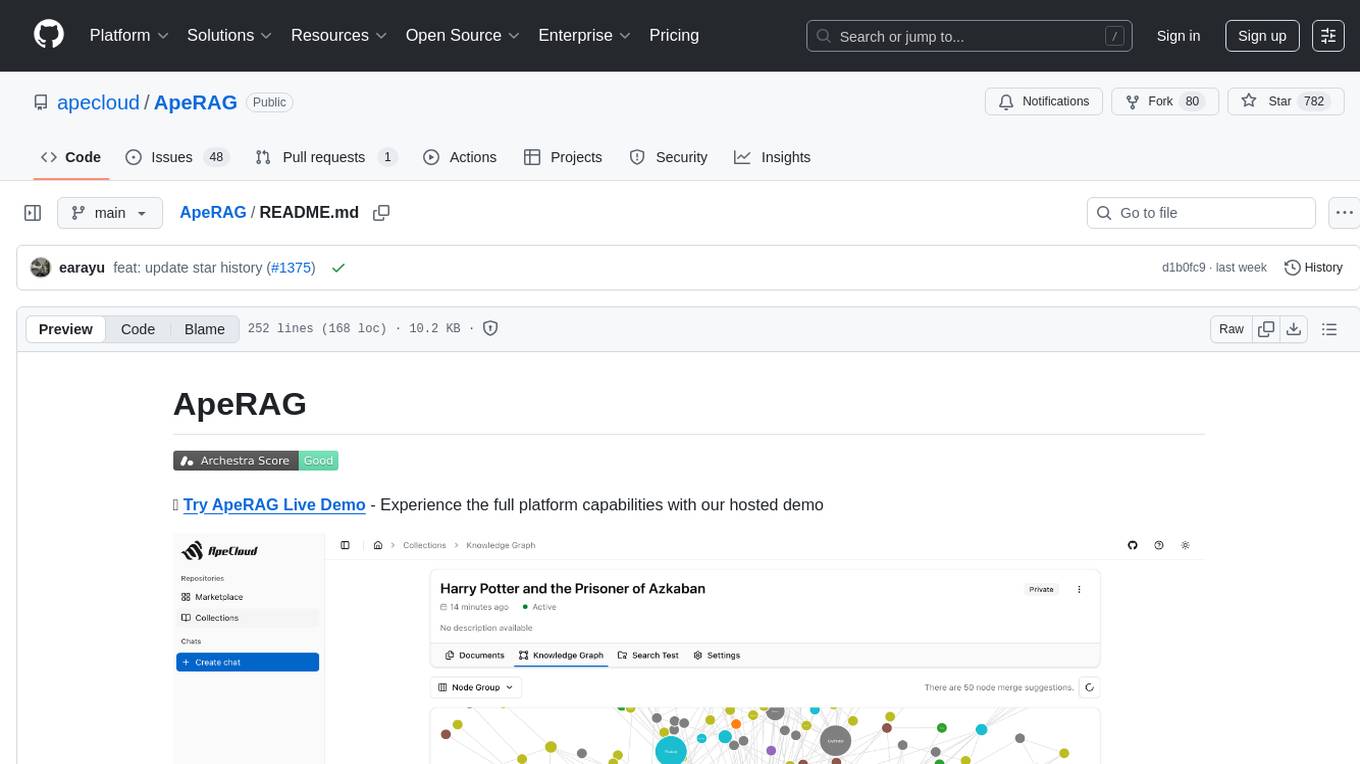Copy the raw file contents
Viewport: 1360px width, 764px height.
(1267, 329)
